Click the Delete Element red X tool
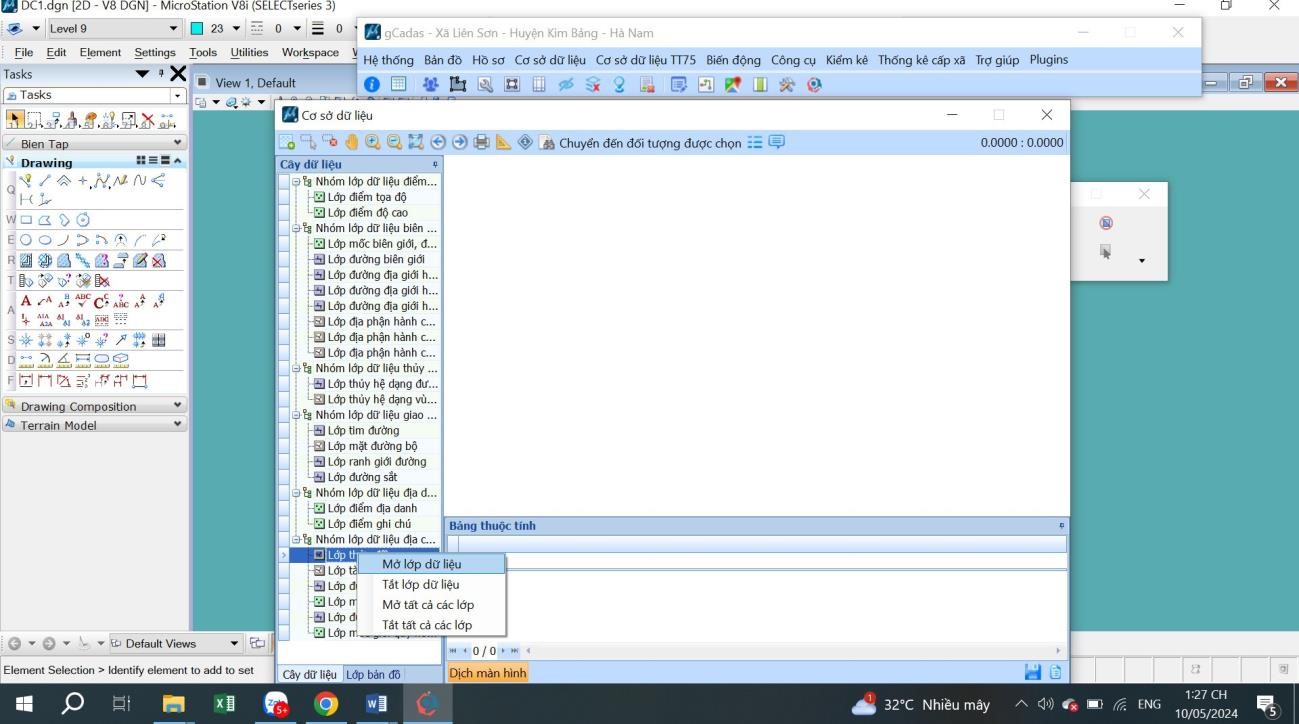Screen dimensions: 1299x724 pos(147,120)
